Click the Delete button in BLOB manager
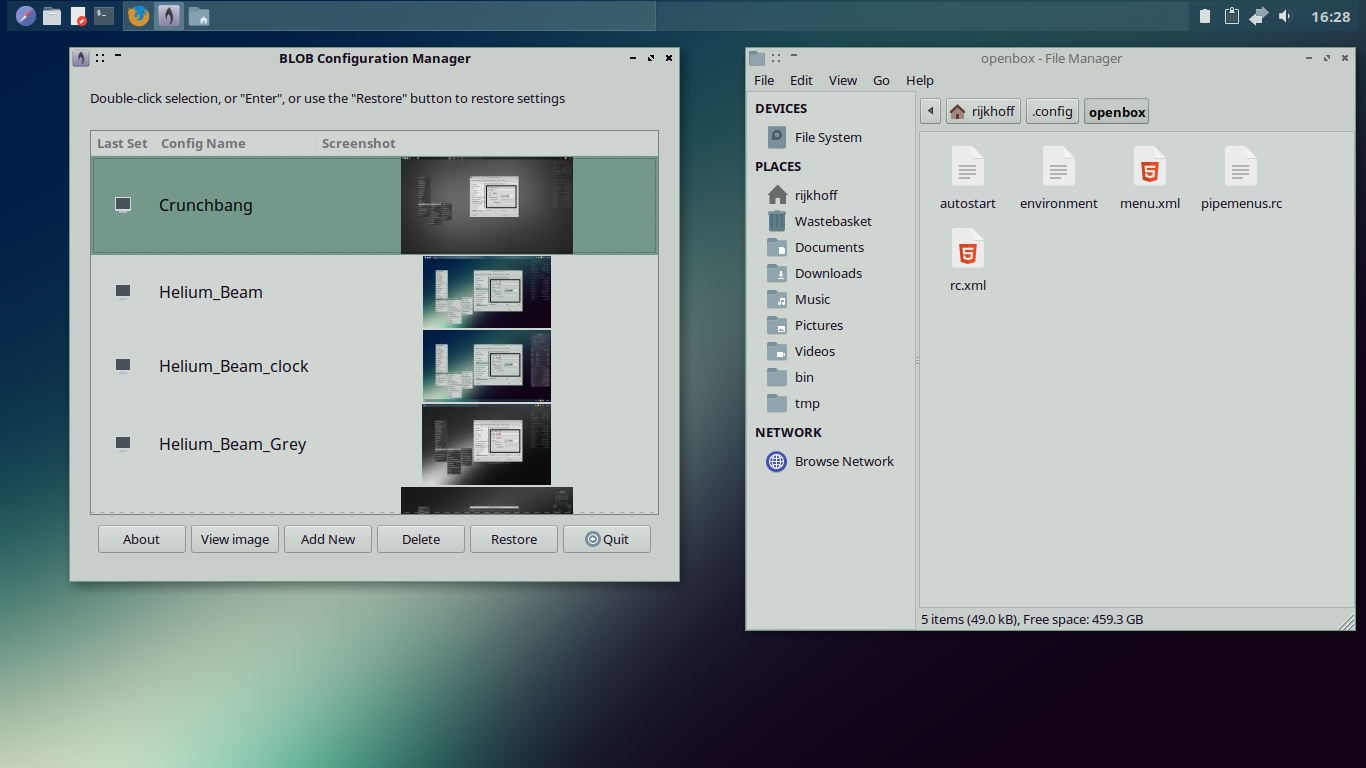 pos(421,539)
